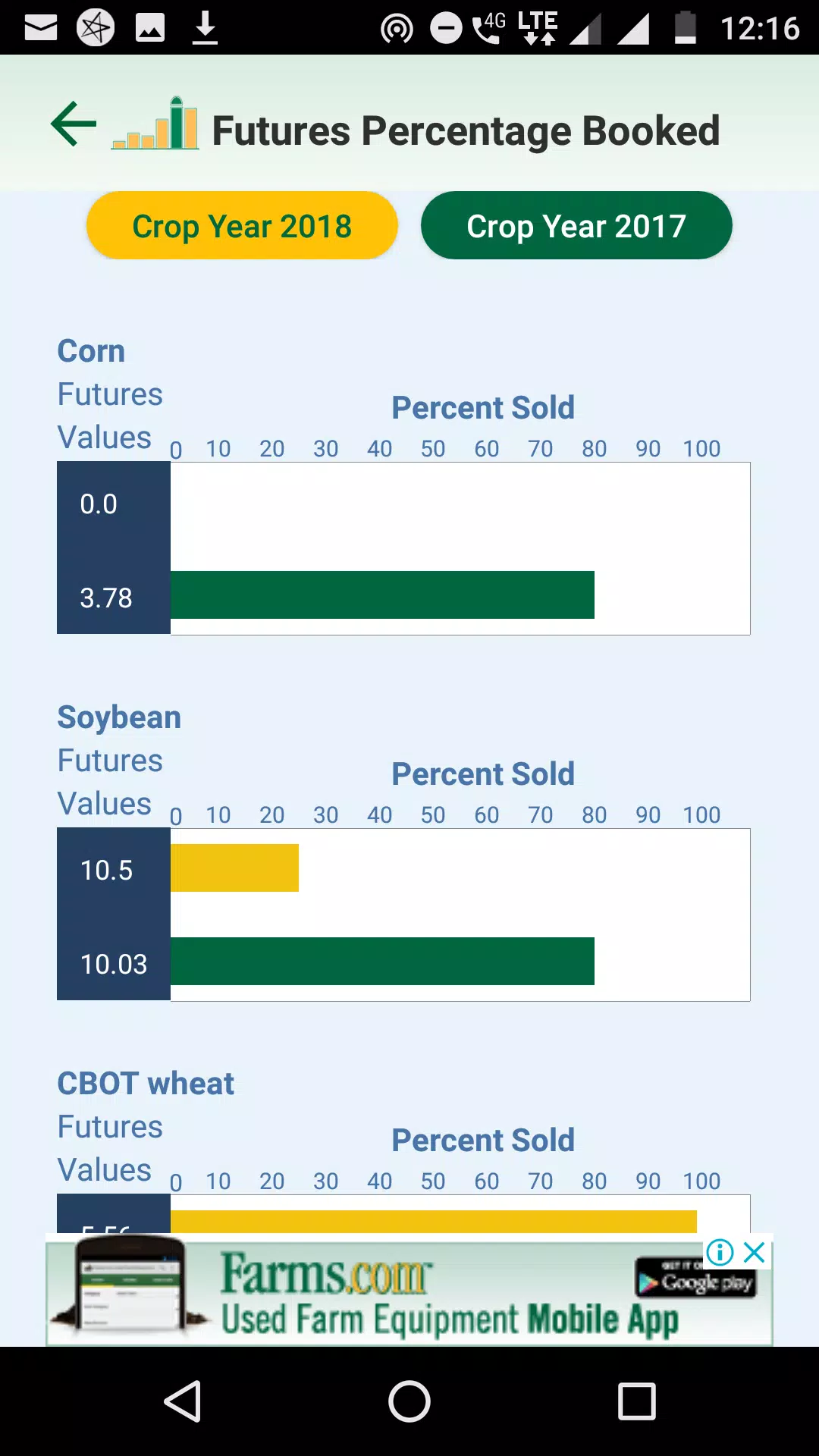The height and width of the screenshot is (1456, 819).
Task: Tap the Futures Percentage Booked title
Action: click(x=466, y=130)
